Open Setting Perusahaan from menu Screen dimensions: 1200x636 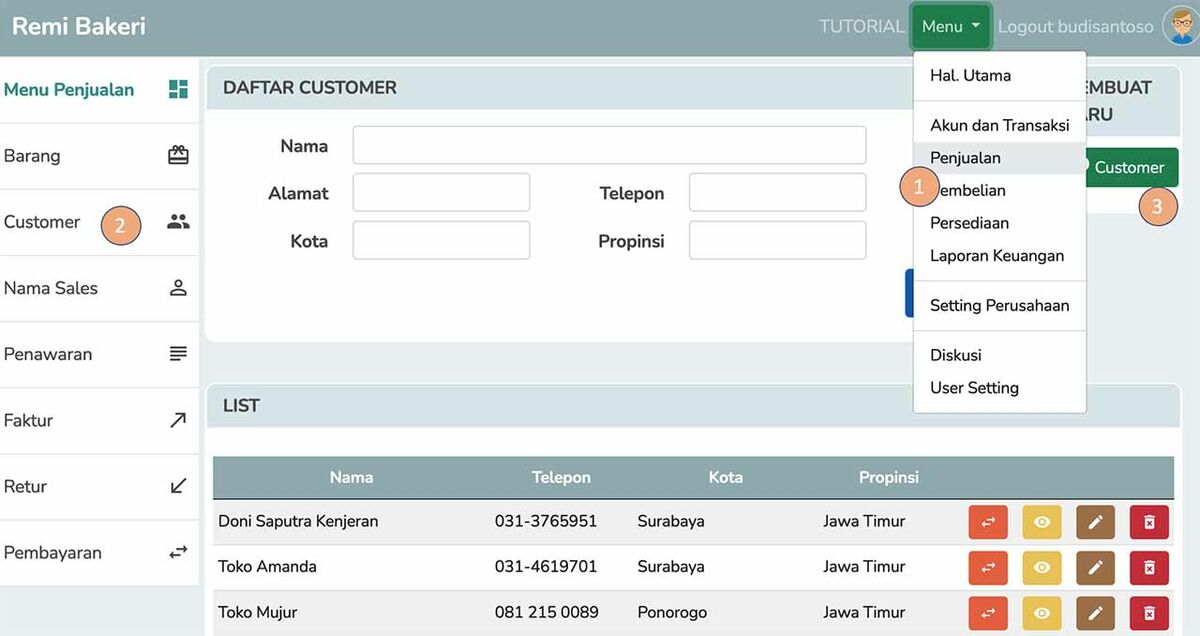(x=999, y=305)
